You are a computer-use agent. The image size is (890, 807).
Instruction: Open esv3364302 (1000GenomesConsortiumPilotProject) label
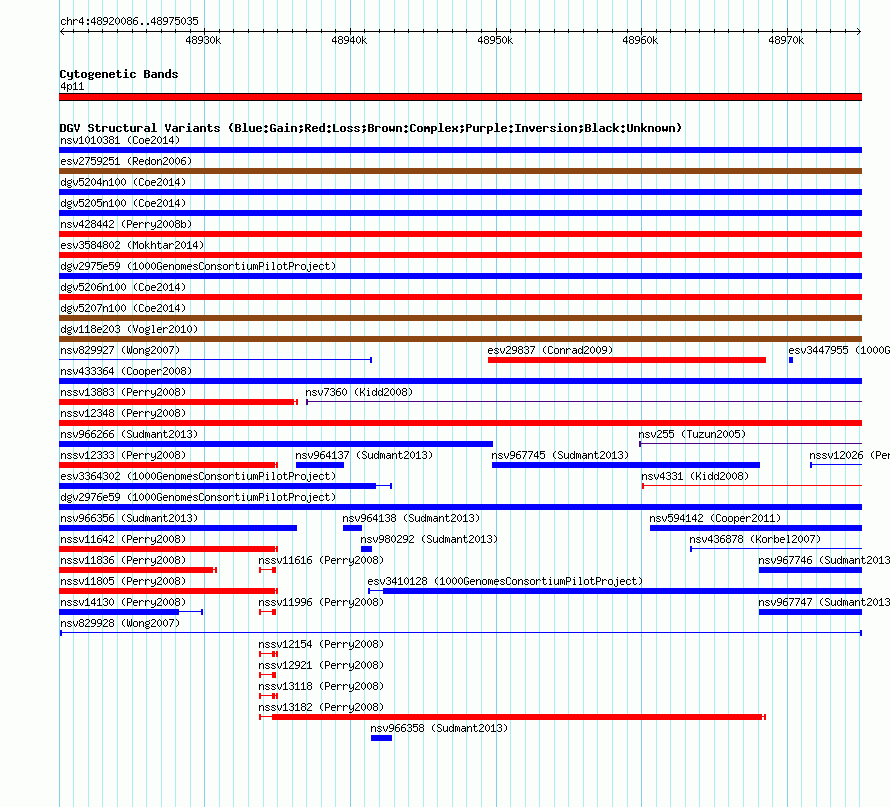tap(198, 476)
